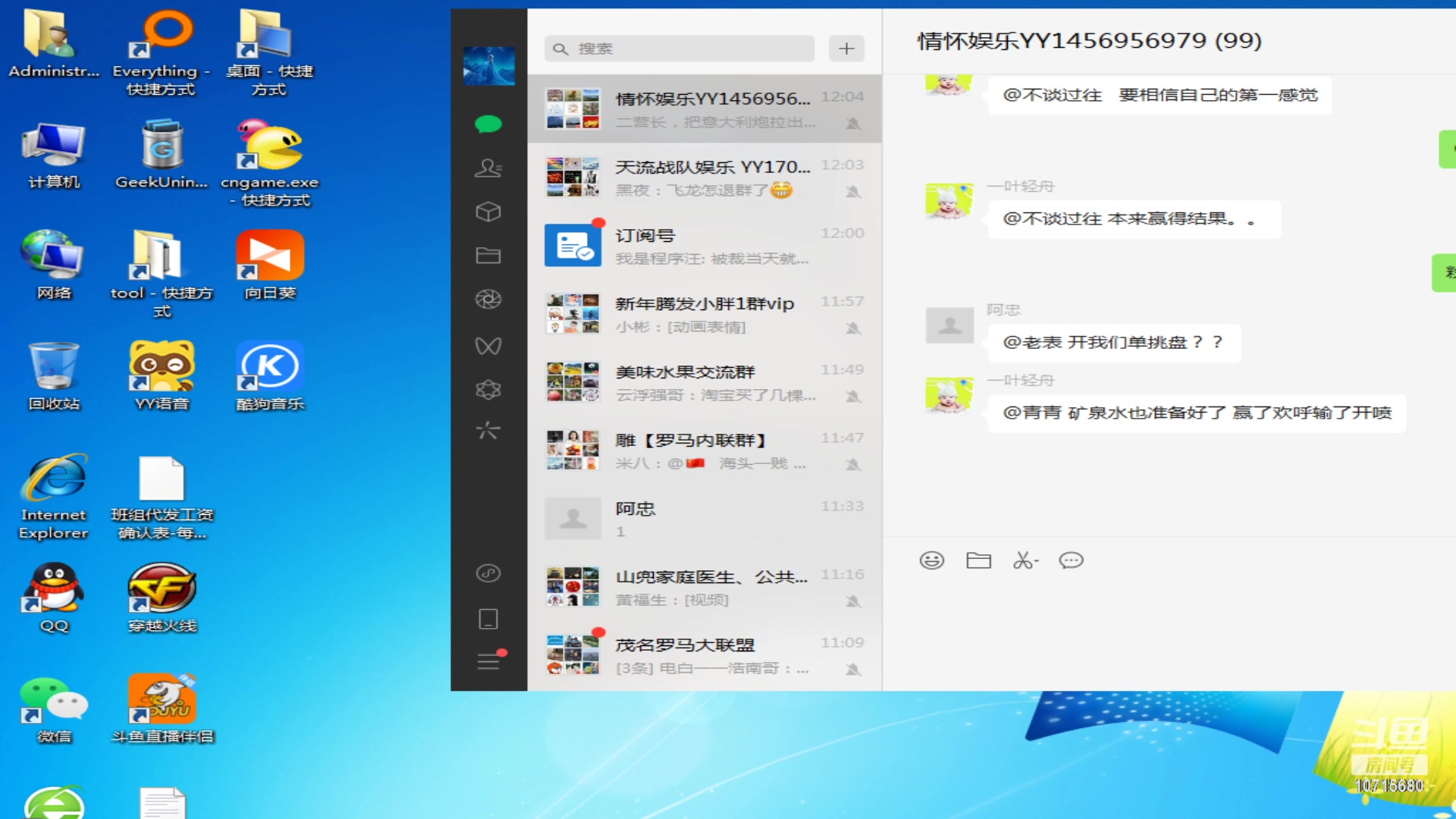Click the green collapsed button on the right edge
The image size is (1456, 819).
tap(1447, 149)
